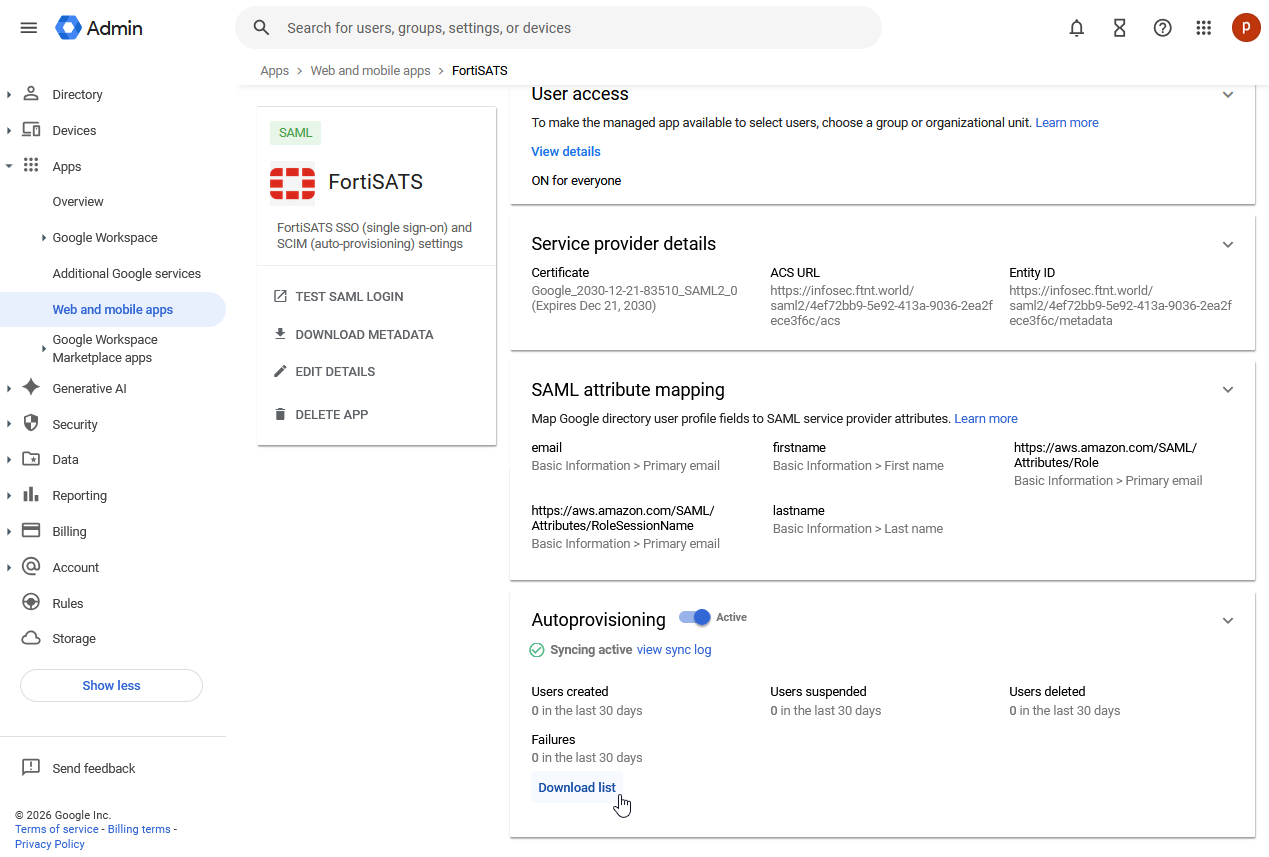Click the Test SAML Login launch icon
This screenshot has width=1269, height=857.
click(280, 296)
